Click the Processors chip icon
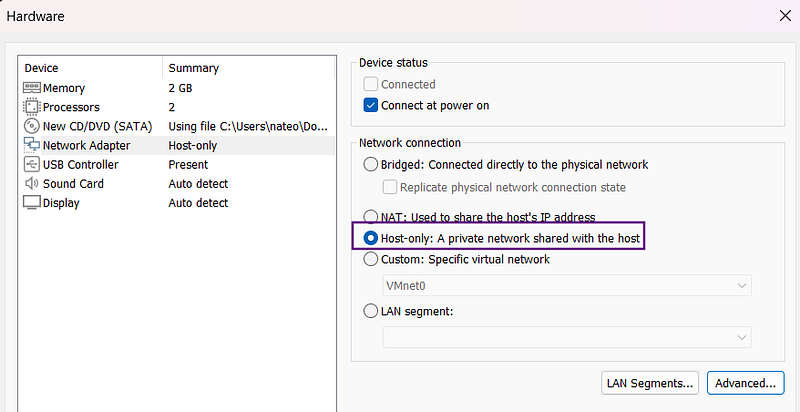800x412 pixels. (x=31, y=107)
